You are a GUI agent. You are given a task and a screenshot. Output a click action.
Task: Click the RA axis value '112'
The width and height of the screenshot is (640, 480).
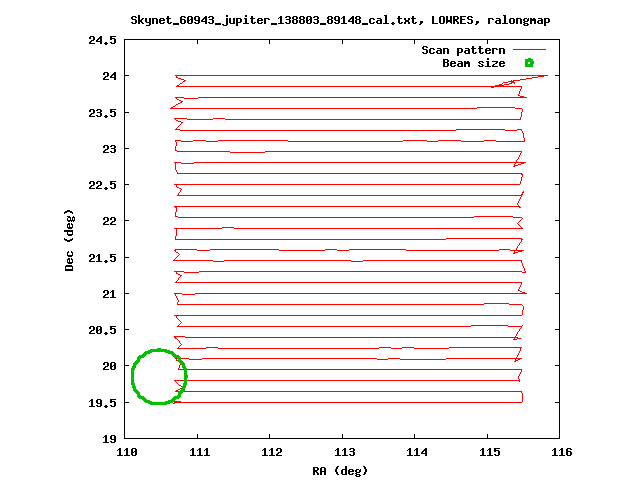click(272, 452)
